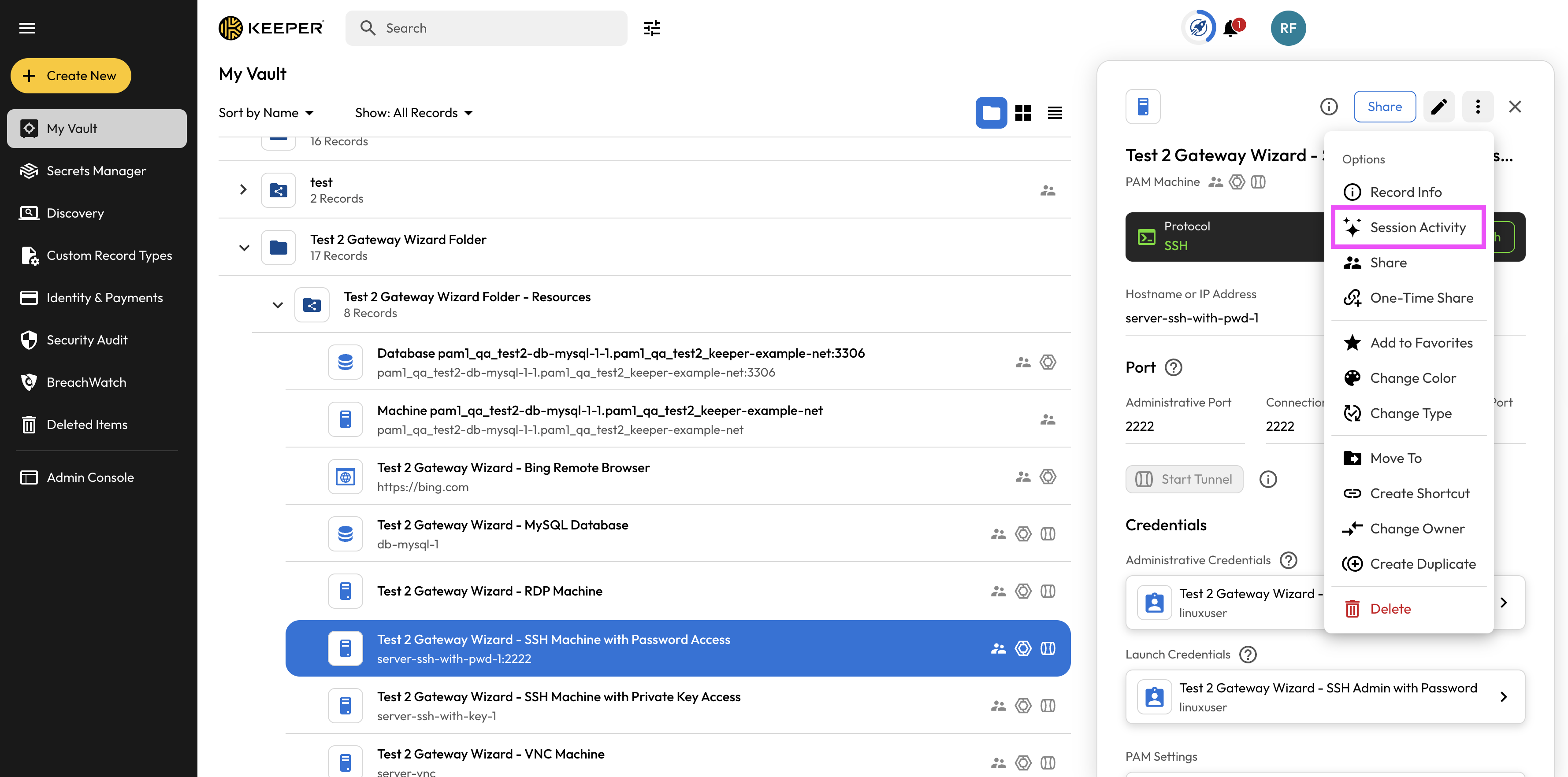Expand the test folder chevron
Image resolution: width=1568 pixels, height=777 pixels.
[243, 190]
